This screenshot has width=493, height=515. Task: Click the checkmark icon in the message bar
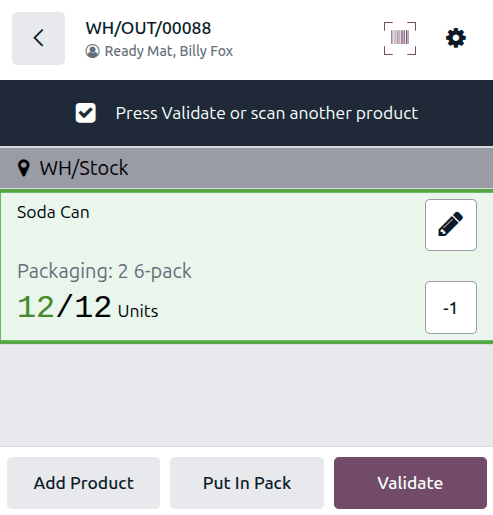[86, 113]
